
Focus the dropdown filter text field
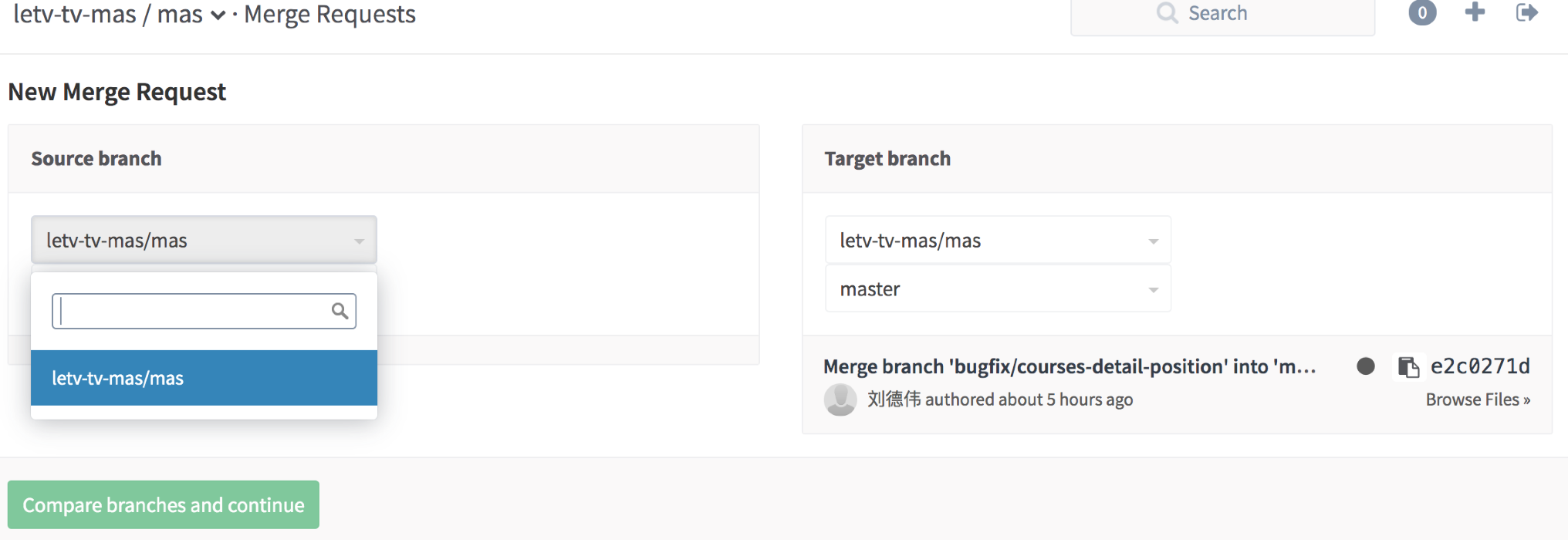[x=204, y=311]
